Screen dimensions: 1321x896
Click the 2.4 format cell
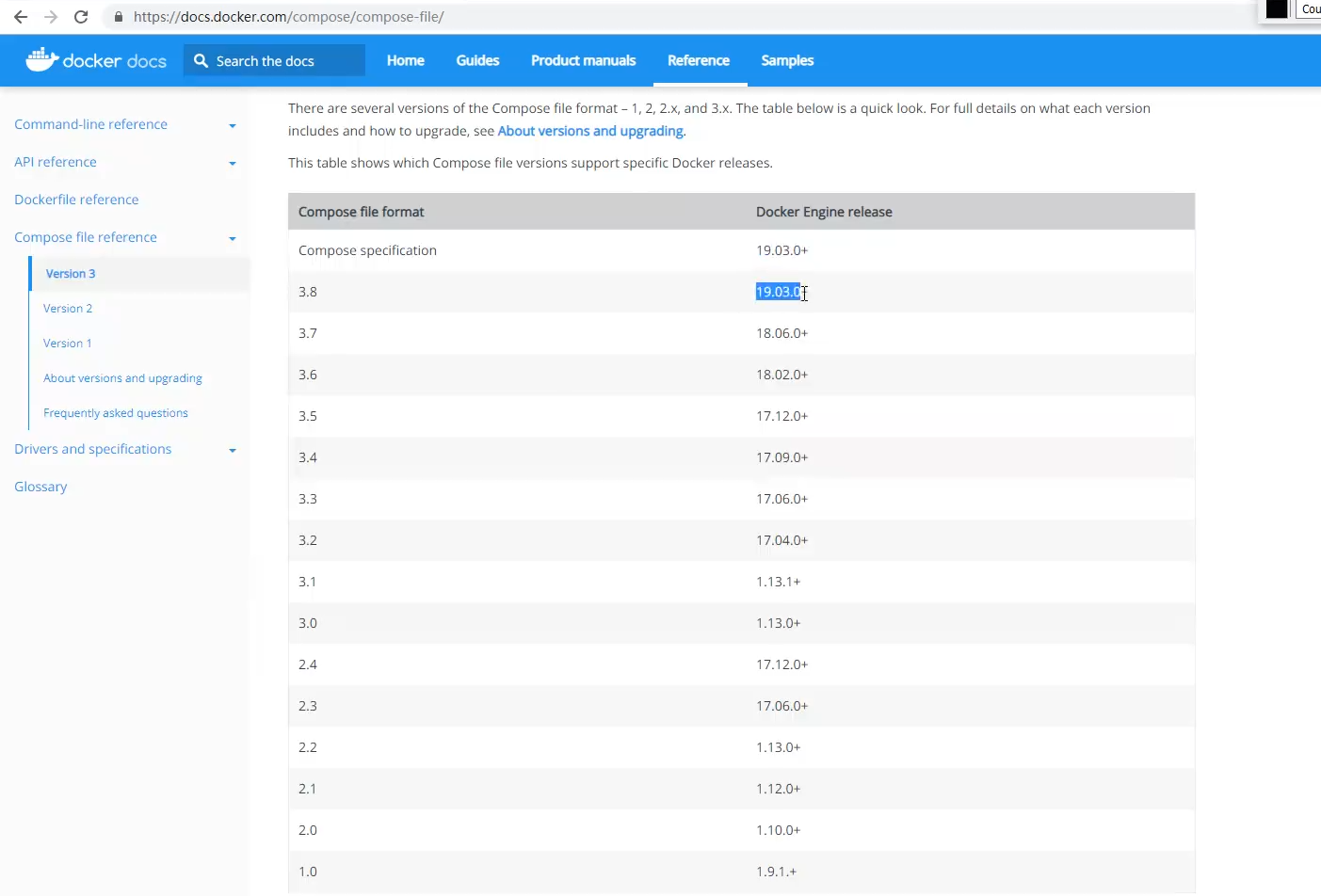308,664
